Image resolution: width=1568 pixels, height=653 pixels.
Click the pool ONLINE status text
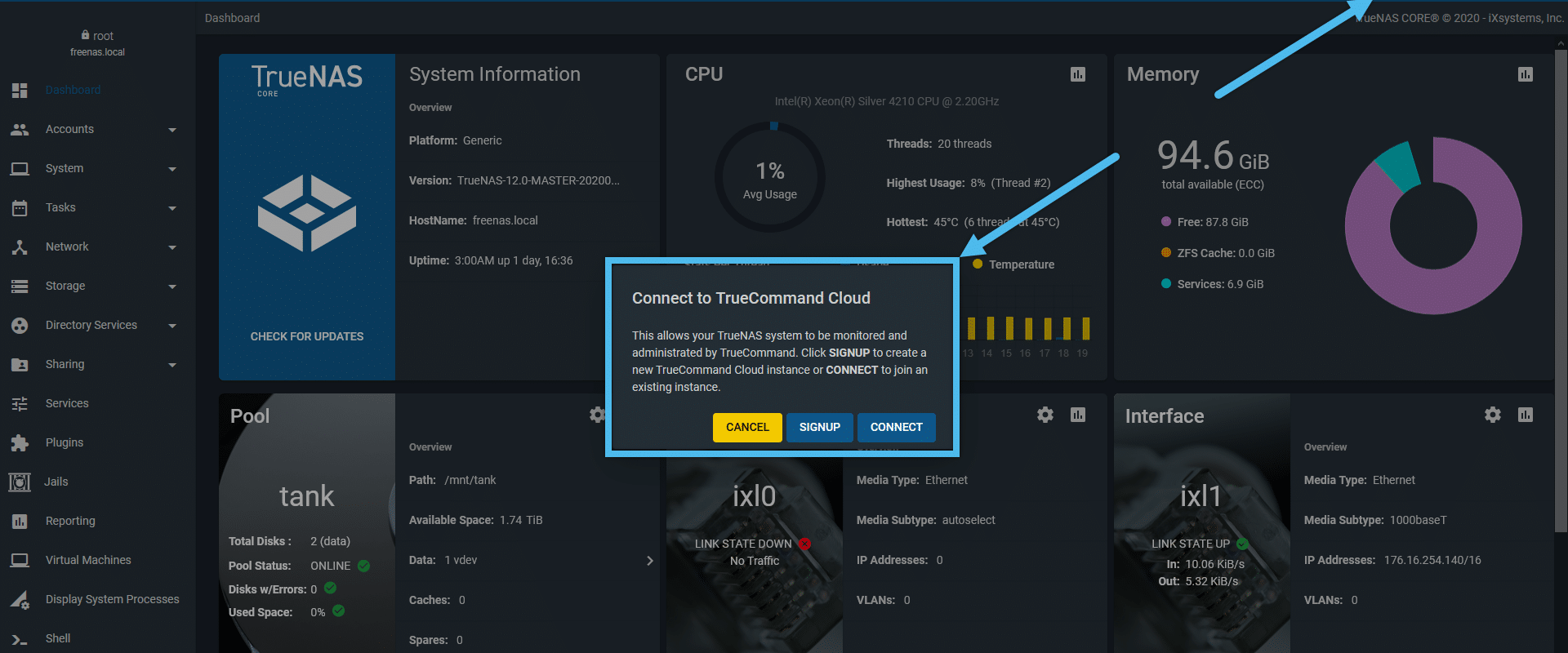[330, 566]
